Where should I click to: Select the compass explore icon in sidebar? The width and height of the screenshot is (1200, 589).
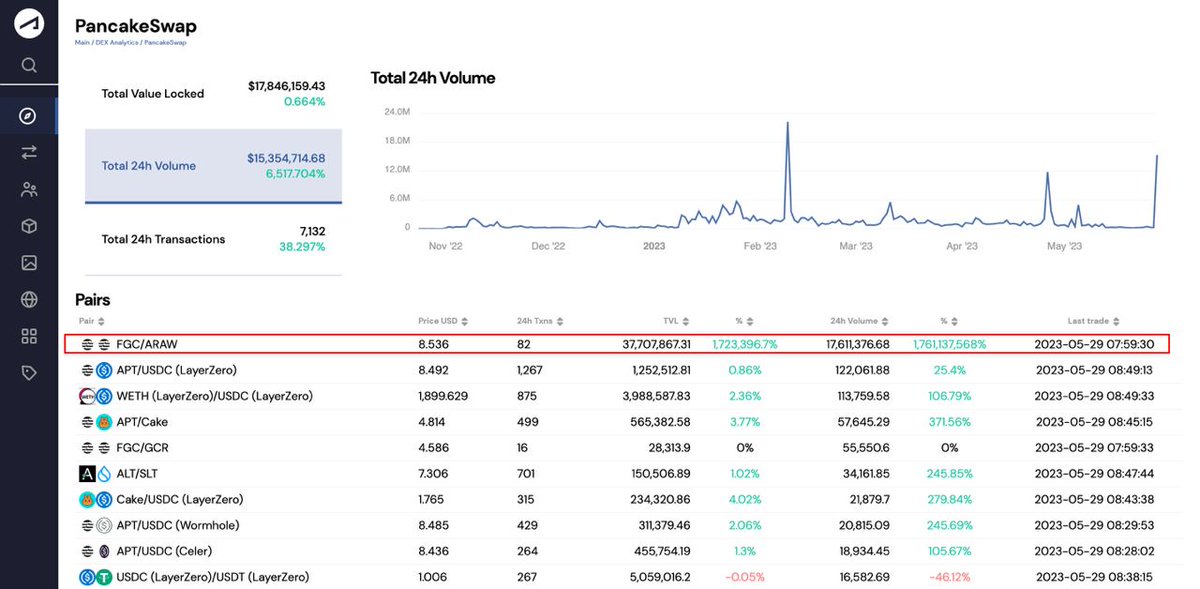coord(29,117)
